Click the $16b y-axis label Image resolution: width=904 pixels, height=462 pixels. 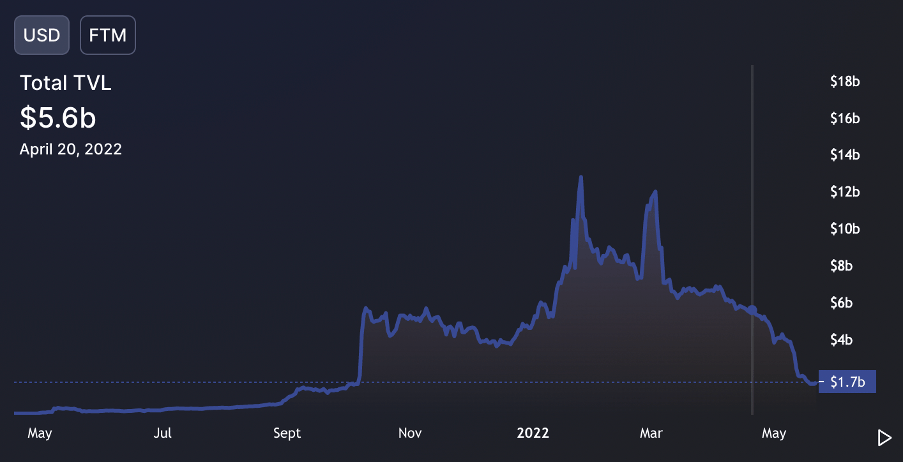tap(845, 119)
